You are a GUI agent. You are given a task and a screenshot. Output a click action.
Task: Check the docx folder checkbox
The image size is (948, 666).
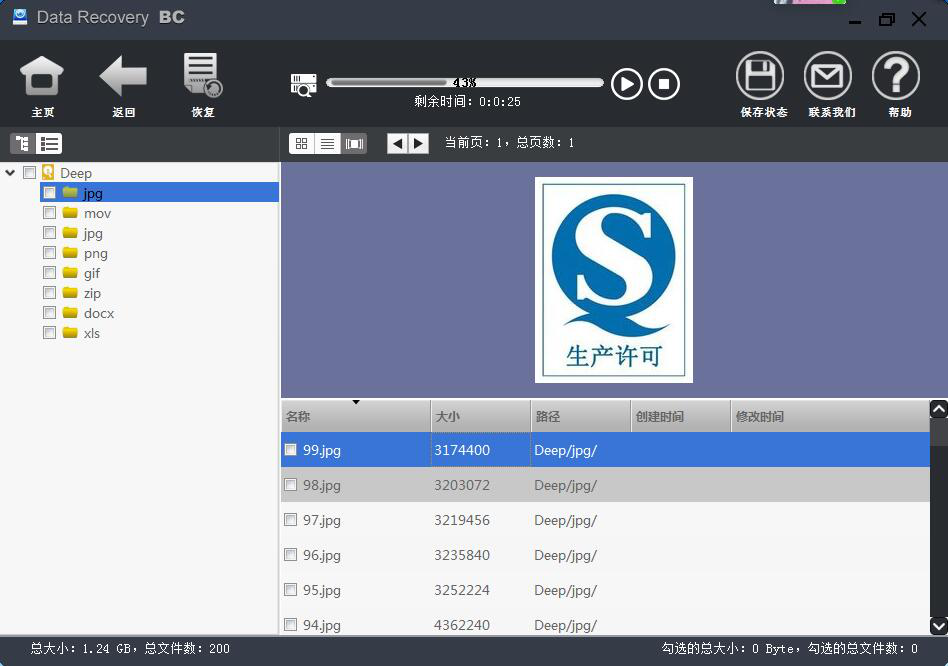click(50, 312)
